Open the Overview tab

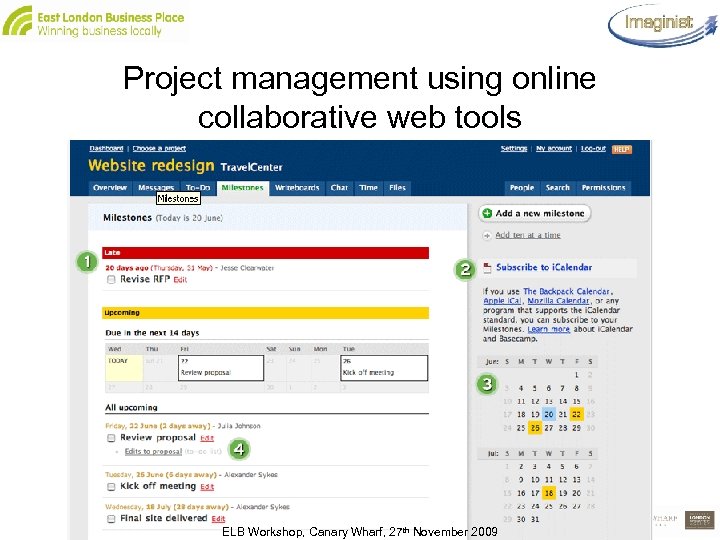tap(110, 187)
